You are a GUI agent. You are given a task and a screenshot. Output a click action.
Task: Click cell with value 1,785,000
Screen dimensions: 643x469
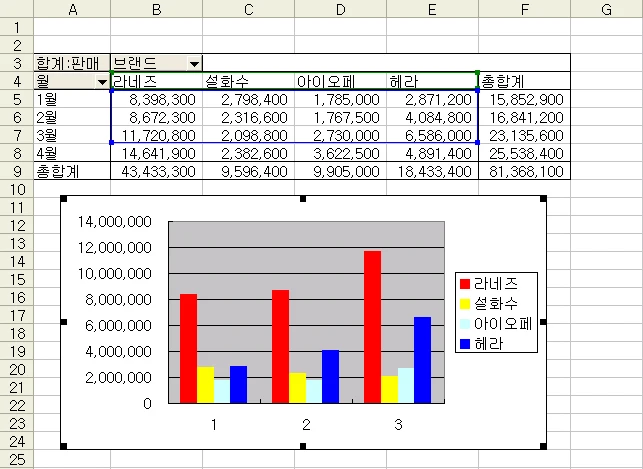(x=340, y=99)
